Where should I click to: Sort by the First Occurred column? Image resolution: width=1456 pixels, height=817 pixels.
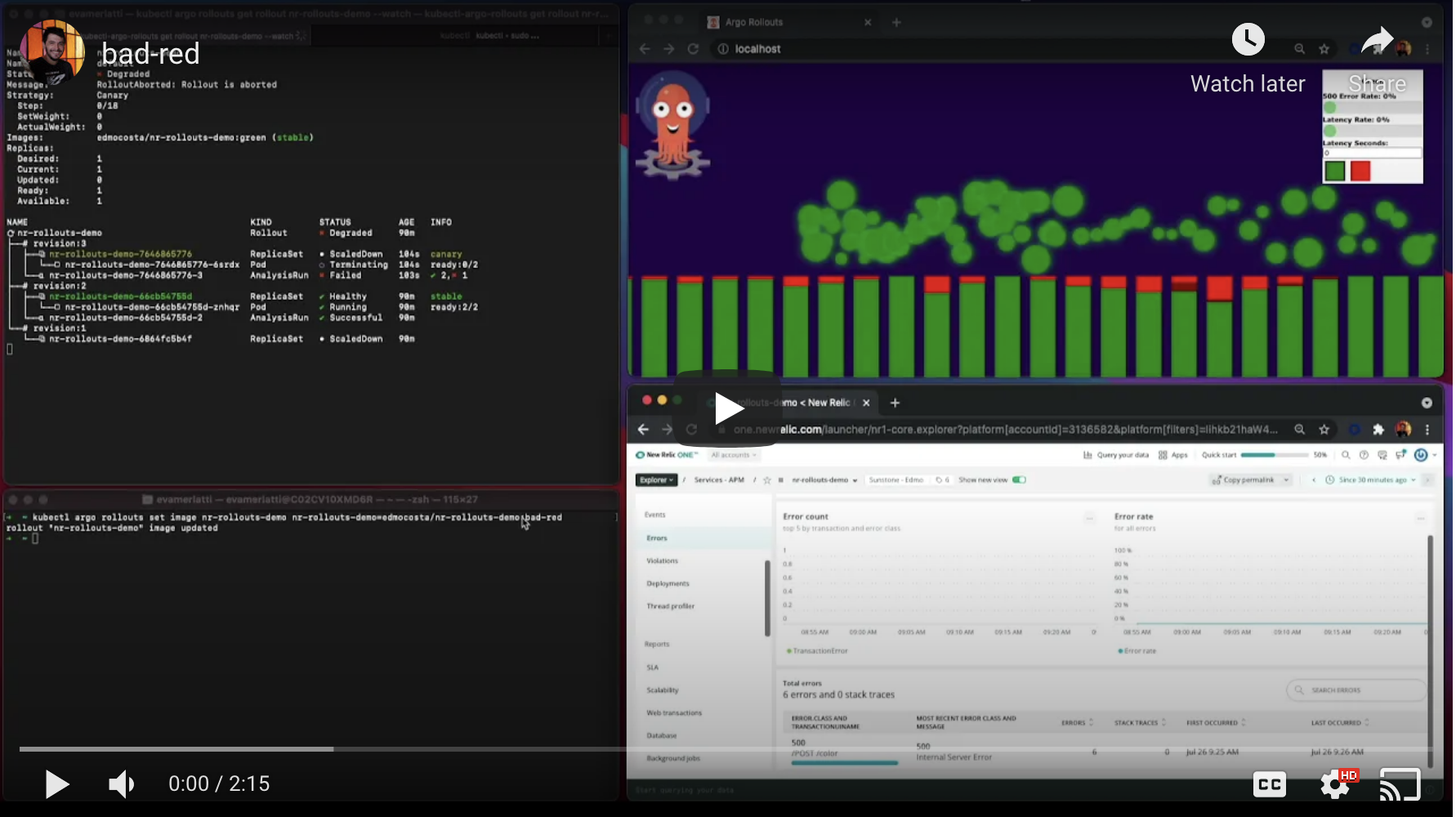(x=1216, y=723)
